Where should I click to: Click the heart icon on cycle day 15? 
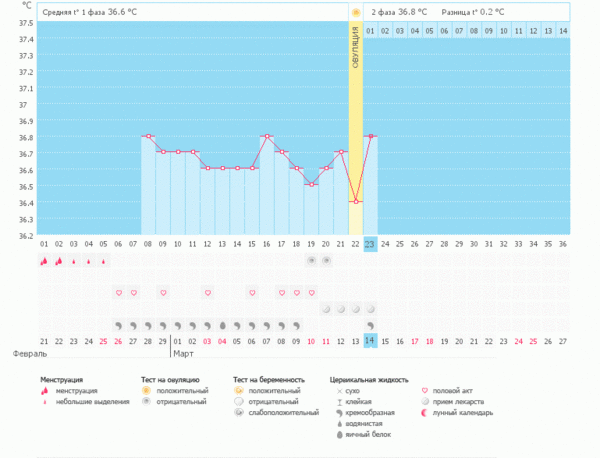[x=252, y=293]
